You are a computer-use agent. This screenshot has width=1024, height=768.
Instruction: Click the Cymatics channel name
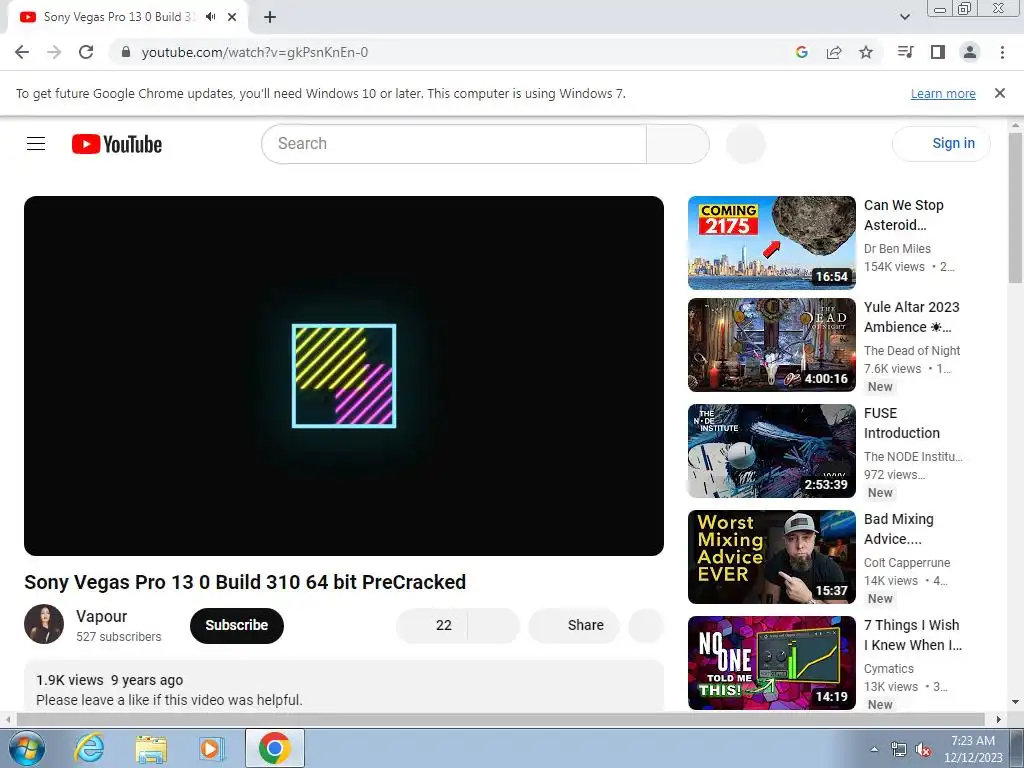(x=889, y=669)
